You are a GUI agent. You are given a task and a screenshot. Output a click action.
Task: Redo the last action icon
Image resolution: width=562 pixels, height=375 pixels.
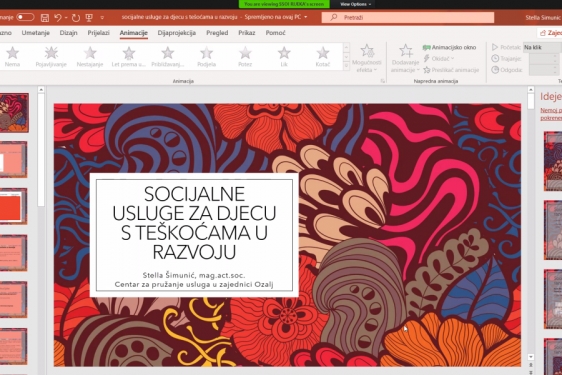tap(76, 18)
